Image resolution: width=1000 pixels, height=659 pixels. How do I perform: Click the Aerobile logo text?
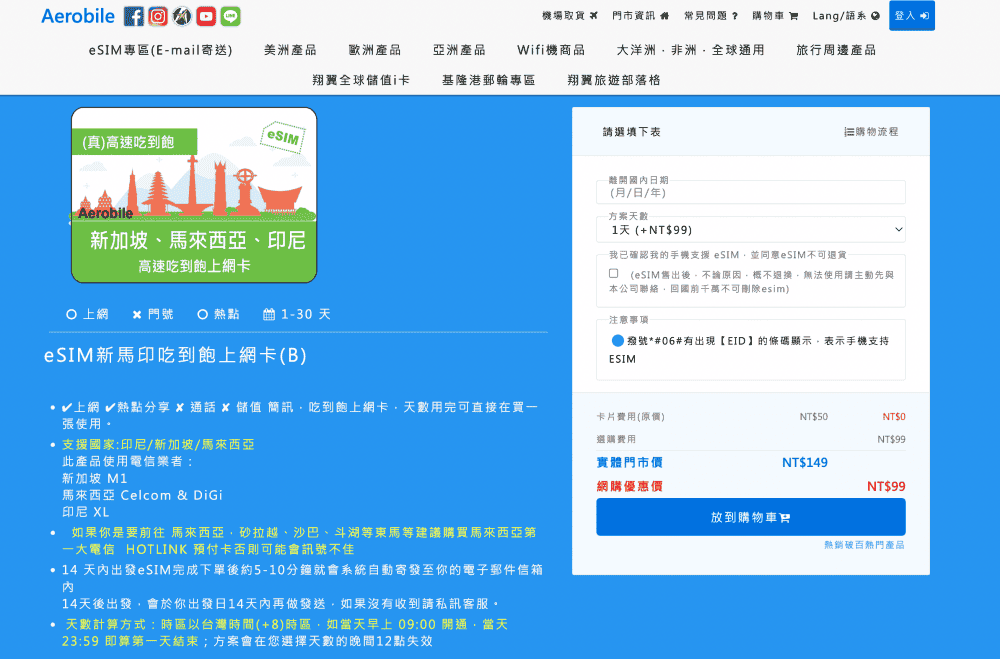point(78,16)
